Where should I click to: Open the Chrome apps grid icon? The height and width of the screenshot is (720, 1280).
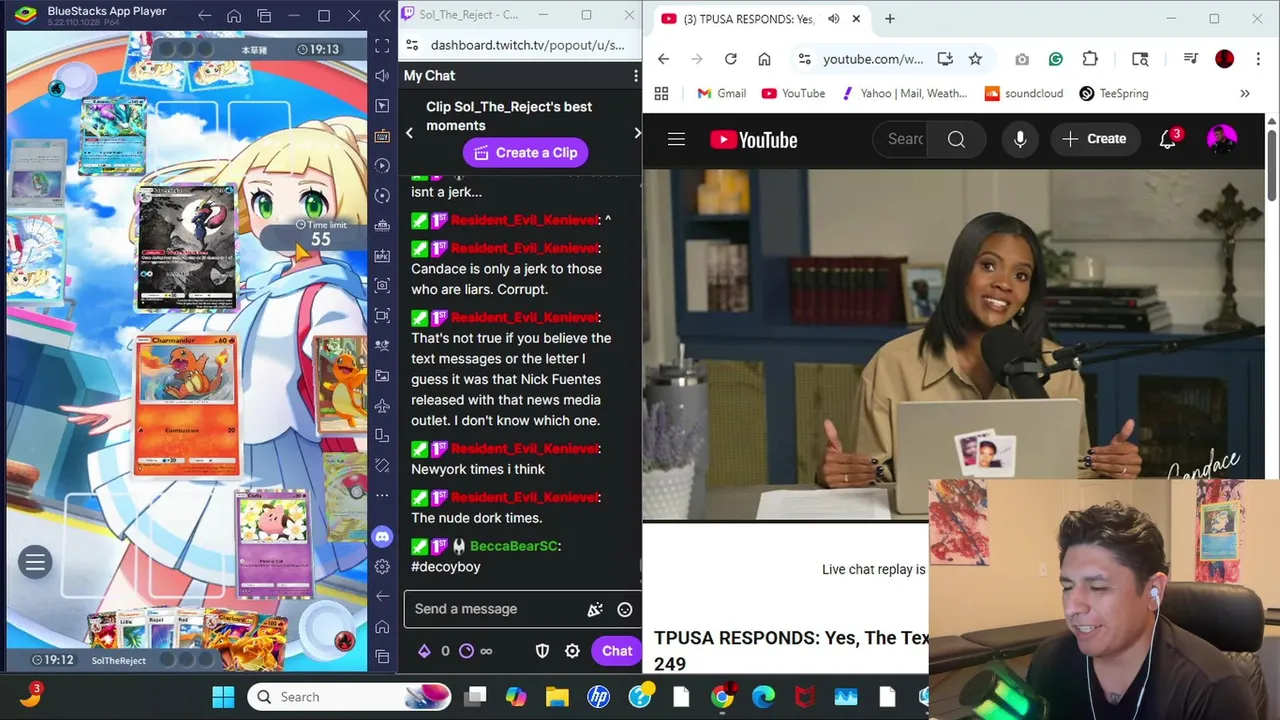click(x=661, y=93)
